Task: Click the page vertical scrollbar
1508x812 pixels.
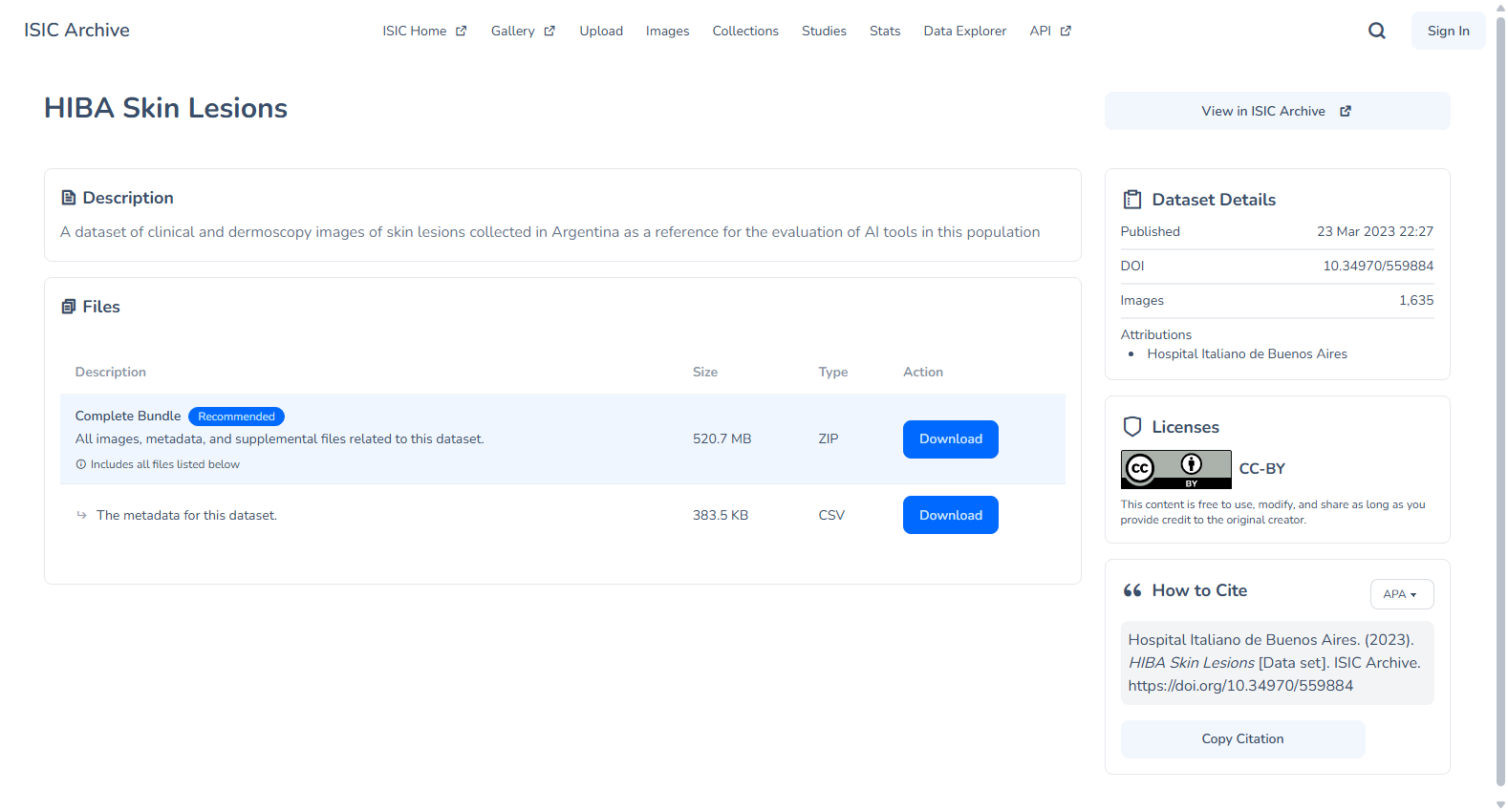Action: [x=1500, y=401]
